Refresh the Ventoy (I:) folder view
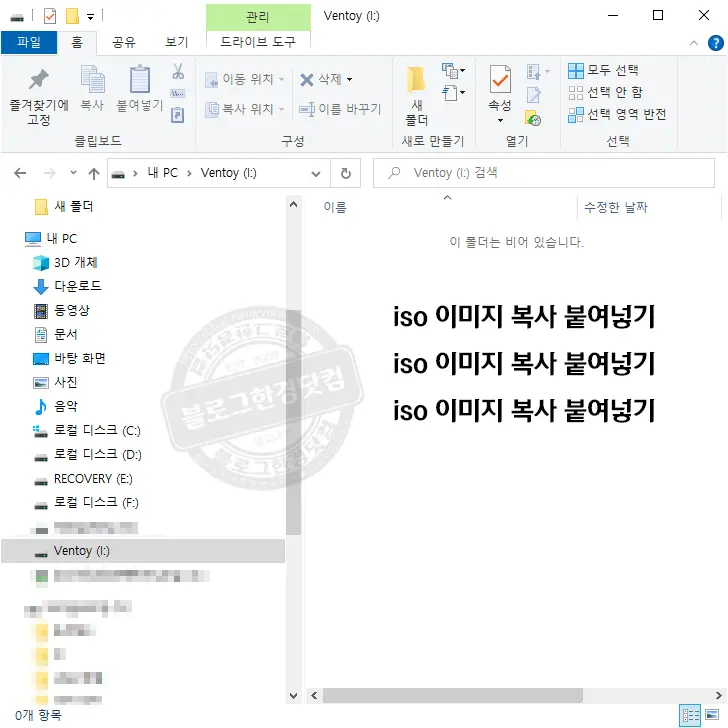 [345, 173]
